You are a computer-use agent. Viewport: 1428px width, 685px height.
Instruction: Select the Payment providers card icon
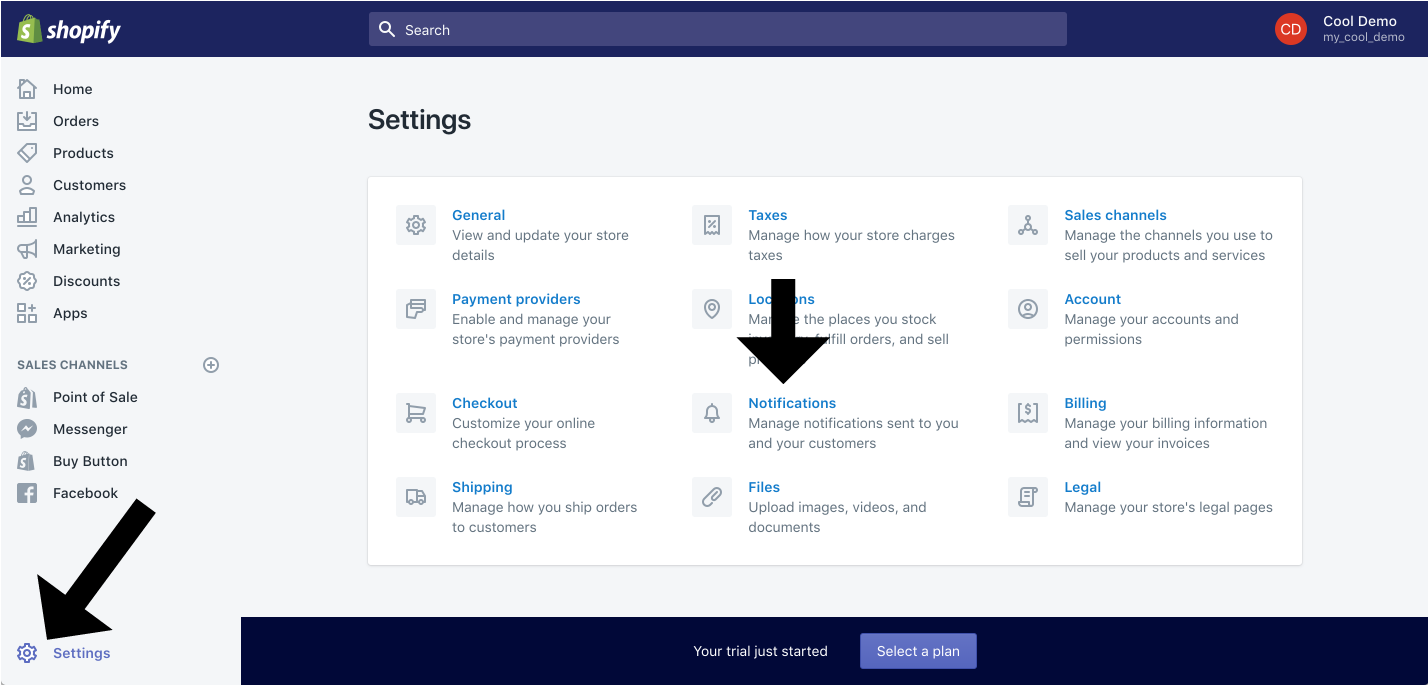coord(416,309)
